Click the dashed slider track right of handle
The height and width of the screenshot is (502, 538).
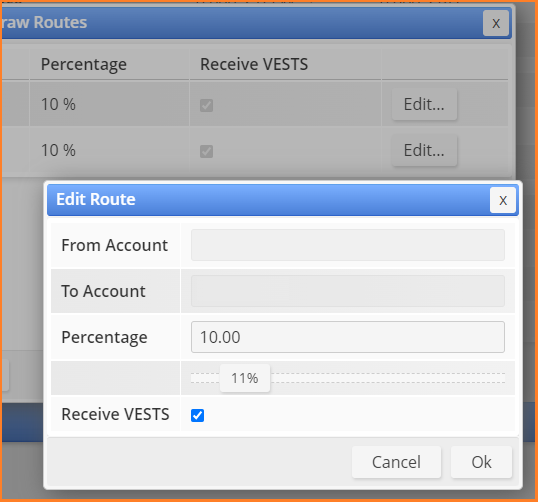[x=387, y=378]
